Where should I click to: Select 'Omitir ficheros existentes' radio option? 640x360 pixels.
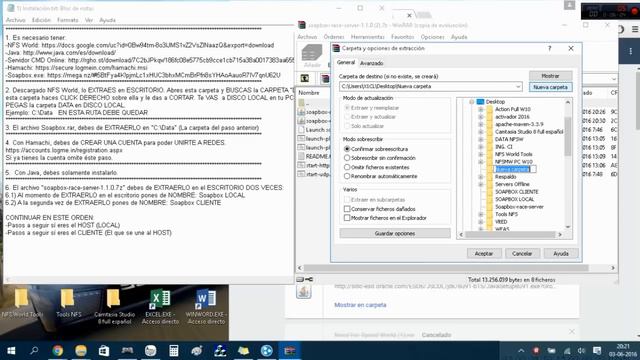pos(347,167)
